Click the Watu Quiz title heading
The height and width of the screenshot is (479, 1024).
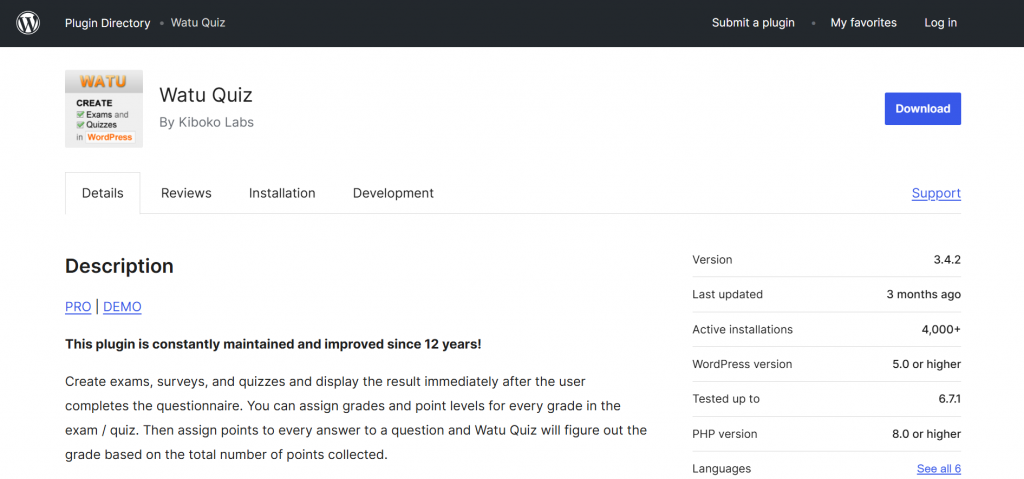pos(206,95)
